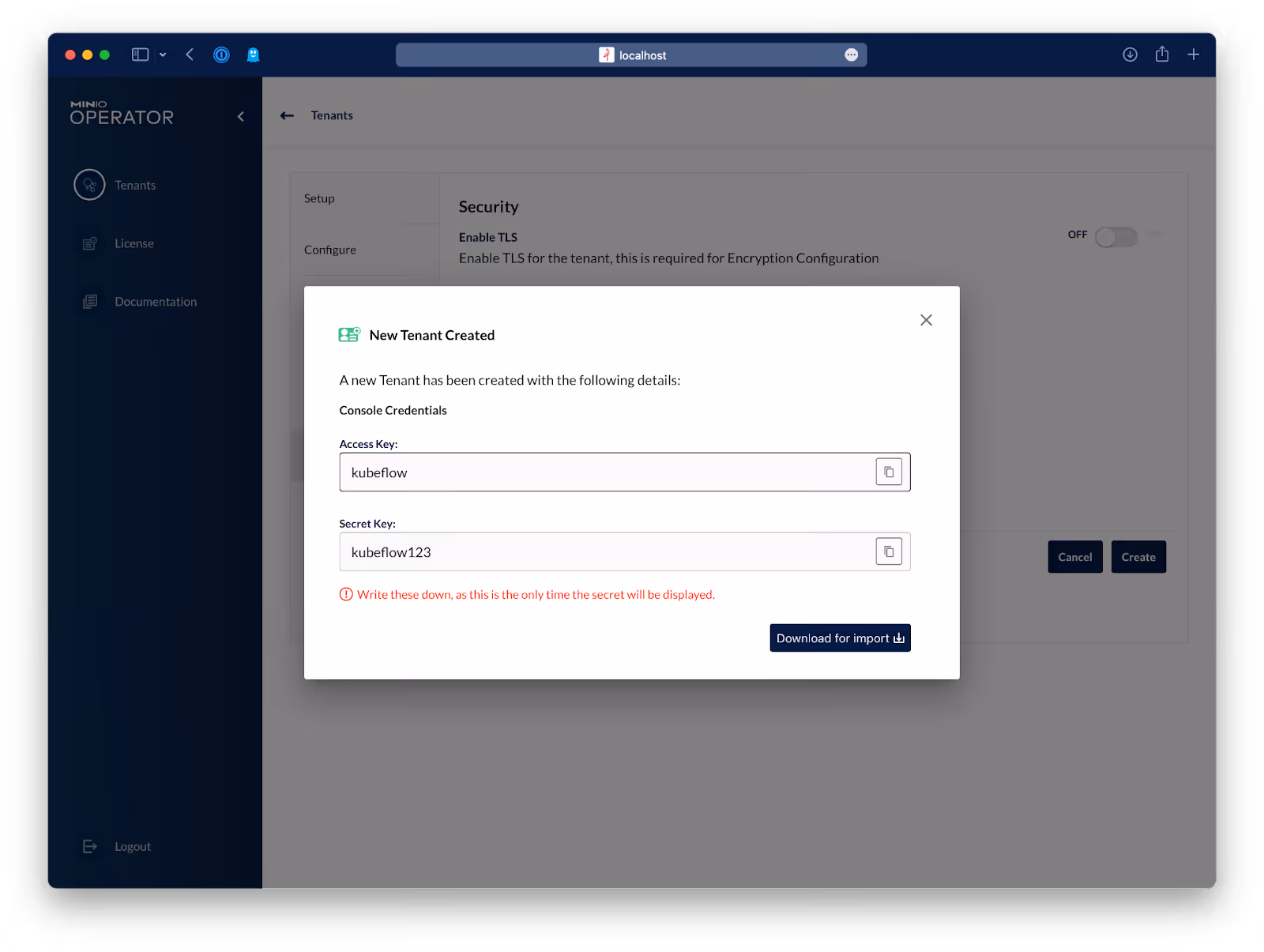Toggle the Enable TLS switch
The width and height of the screenshot is (1264, 952).
pos(1116,237)
